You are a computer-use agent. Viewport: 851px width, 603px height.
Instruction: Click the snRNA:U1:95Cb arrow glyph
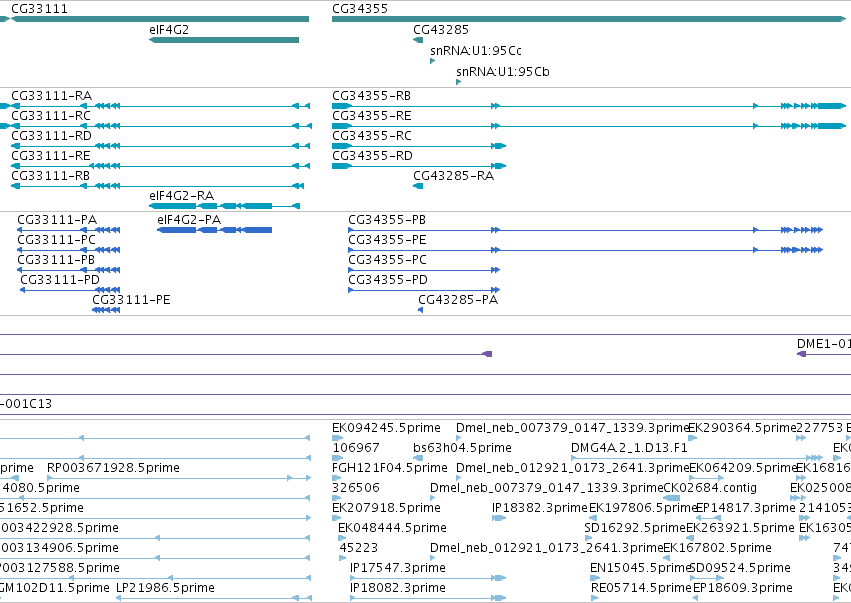coord(459,82)
